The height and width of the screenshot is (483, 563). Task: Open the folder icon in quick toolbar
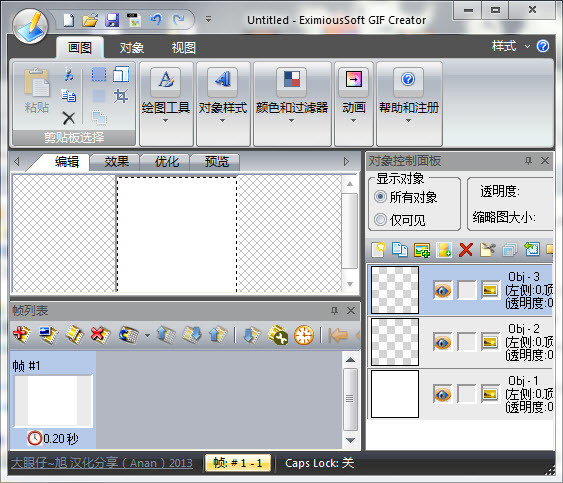tap(90, 20)
